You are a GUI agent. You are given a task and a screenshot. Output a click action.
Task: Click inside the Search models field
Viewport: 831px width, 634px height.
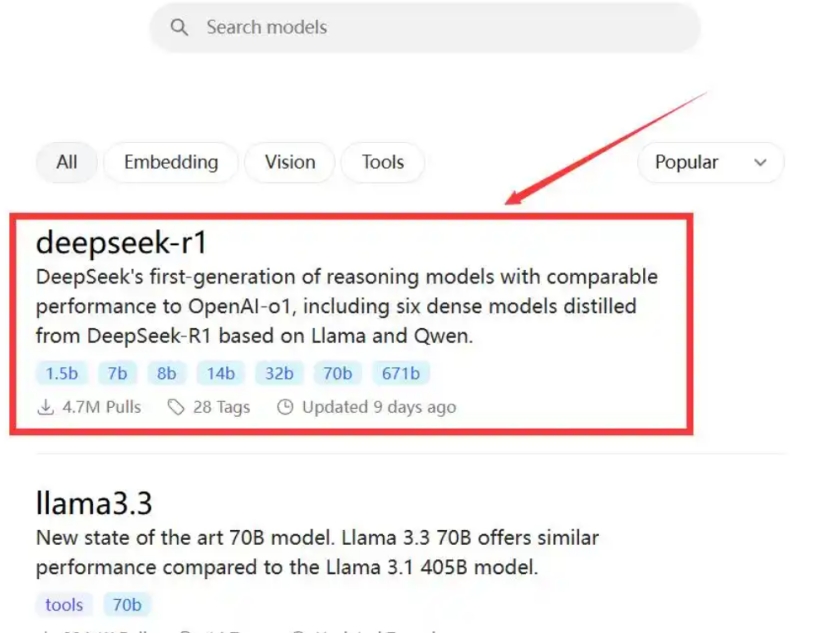coord(430,28)
